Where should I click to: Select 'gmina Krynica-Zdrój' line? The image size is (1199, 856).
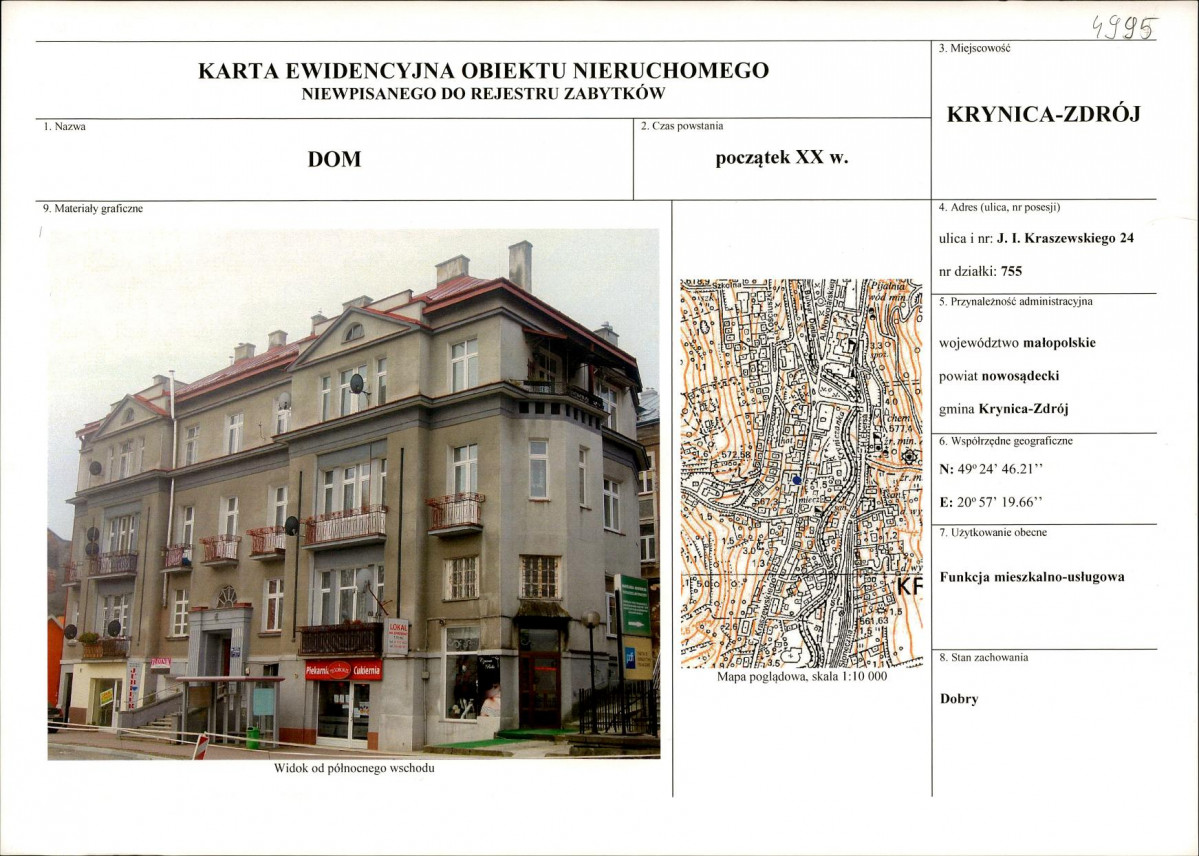click(x=1003, y=408)
